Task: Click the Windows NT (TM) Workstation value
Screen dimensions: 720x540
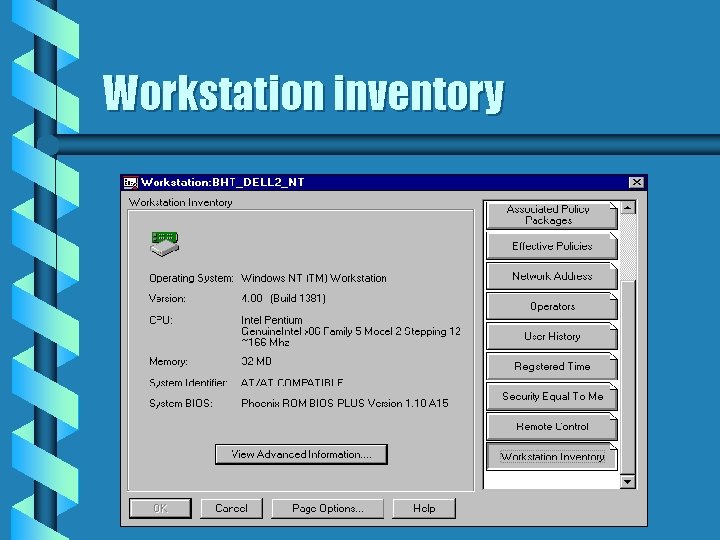Action: [x=314, y=278]
